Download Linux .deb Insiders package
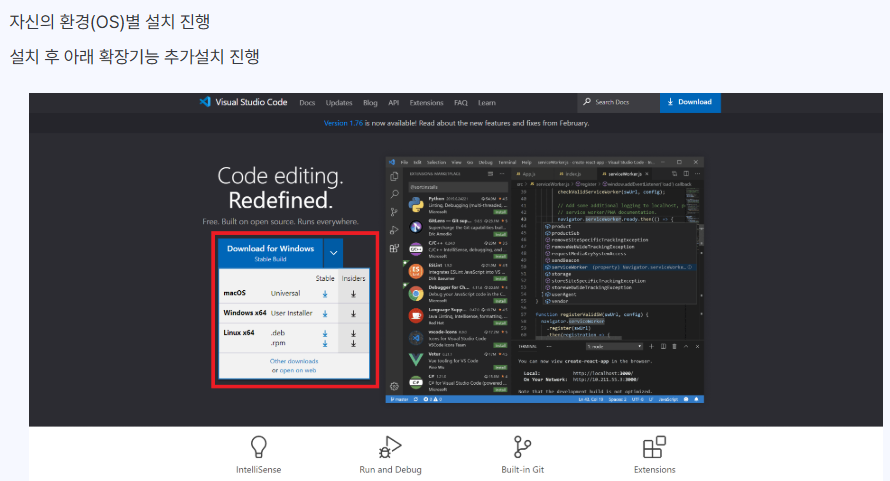Image resolution: width=890 pixels, height=481 pixels. [x=353, y=333]
